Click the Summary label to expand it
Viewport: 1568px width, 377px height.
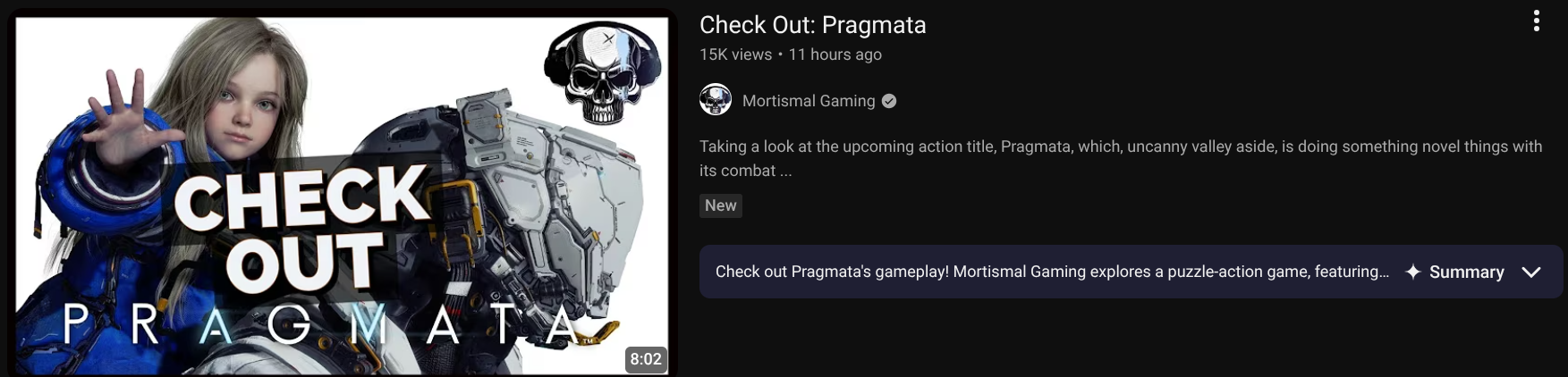point(1466,272)
